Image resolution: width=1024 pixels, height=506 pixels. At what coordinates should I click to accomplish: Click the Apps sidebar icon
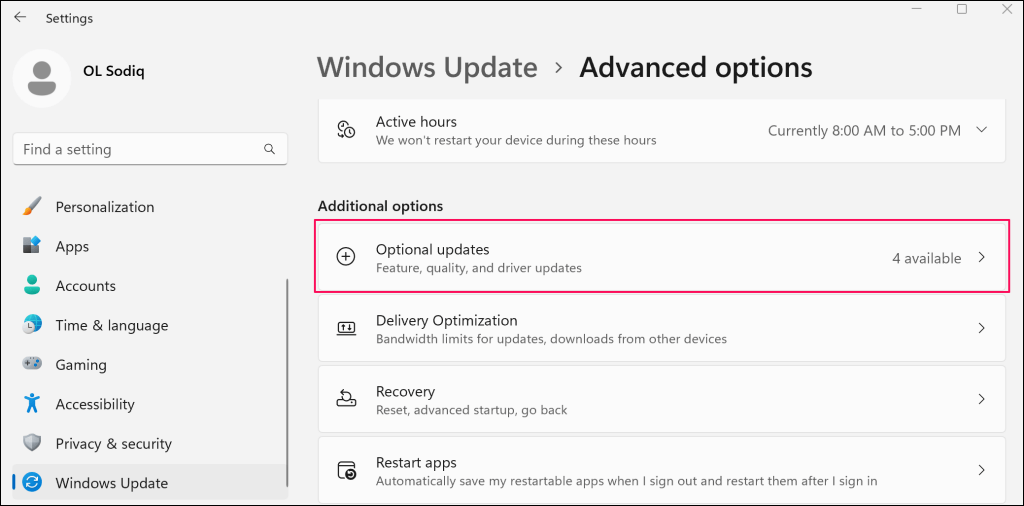tap(32, 246)
